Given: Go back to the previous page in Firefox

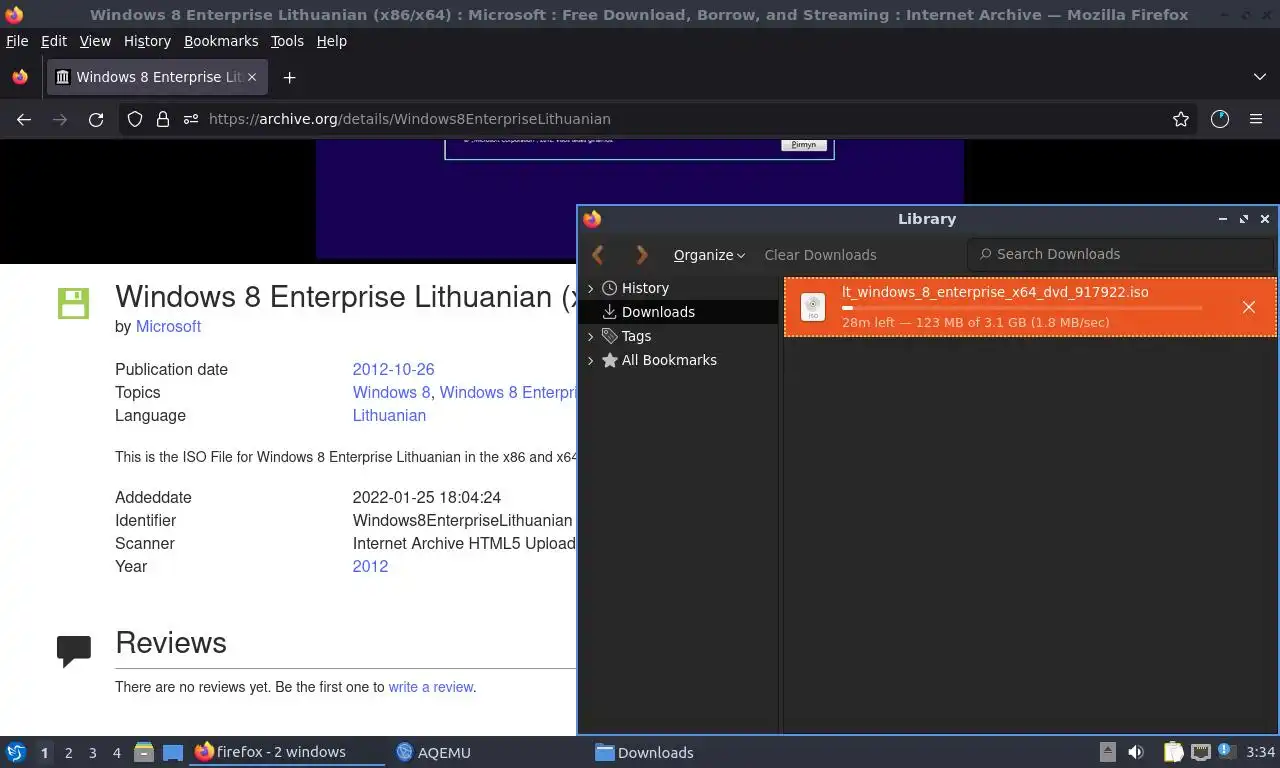Looking at the screenshot, I should (x=24, y=119).
